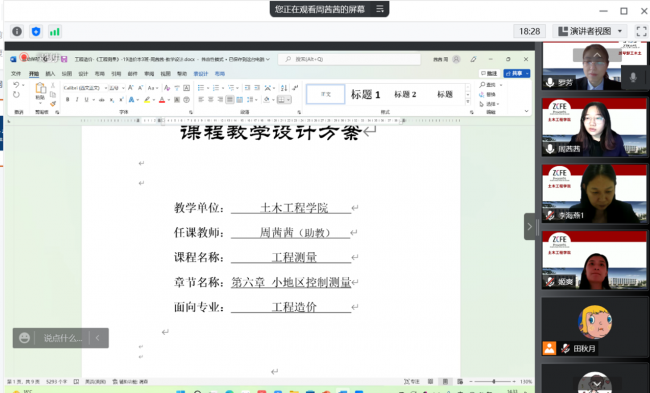The height and width of the screenshot is (393, 650).
Task: Switch to the 视图 ribbon tab
Action: click(165, 73)
